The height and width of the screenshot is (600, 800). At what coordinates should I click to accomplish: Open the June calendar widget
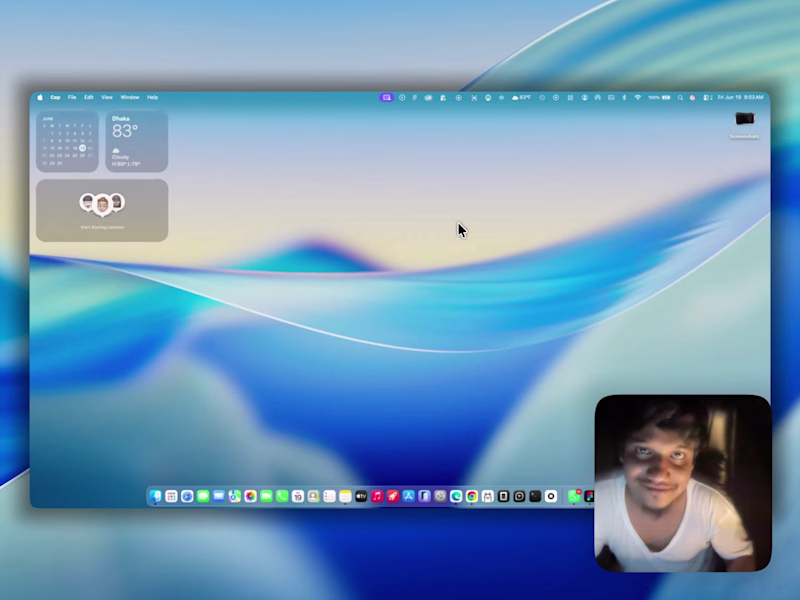(x=67, y=141)
